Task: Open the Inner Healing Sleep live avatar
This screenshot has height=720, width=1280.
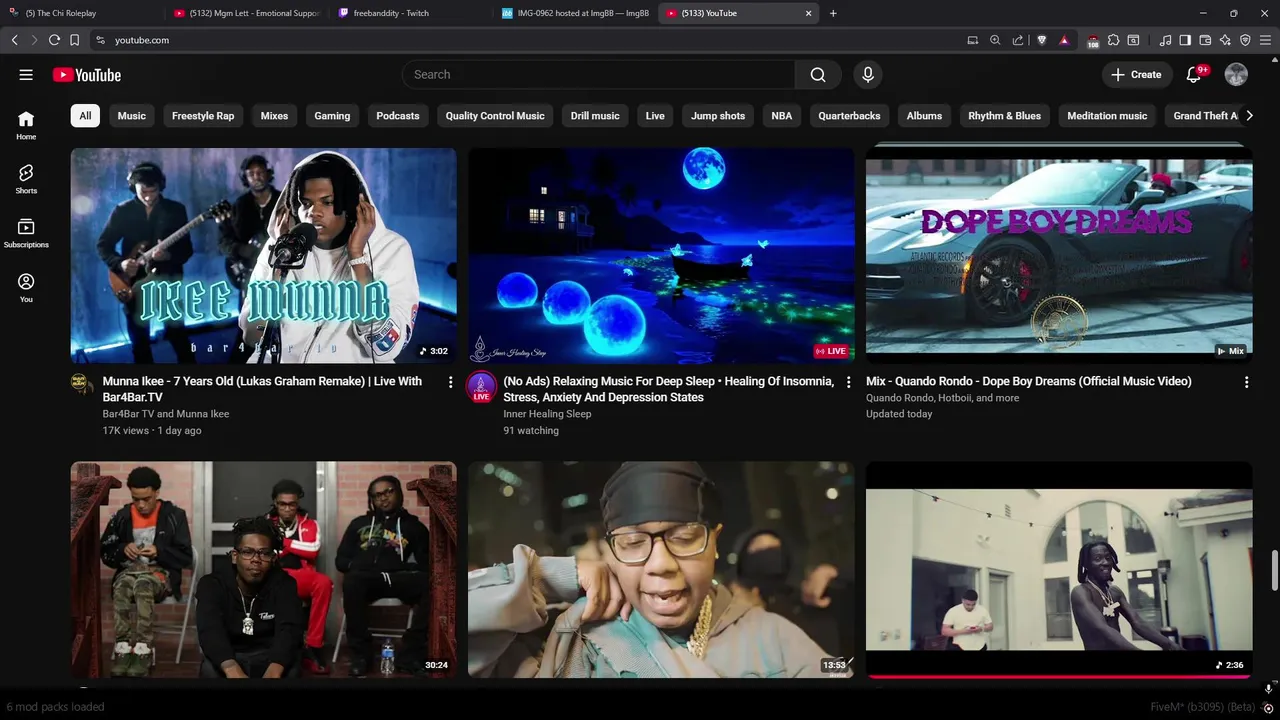Action: coord(481,386)
